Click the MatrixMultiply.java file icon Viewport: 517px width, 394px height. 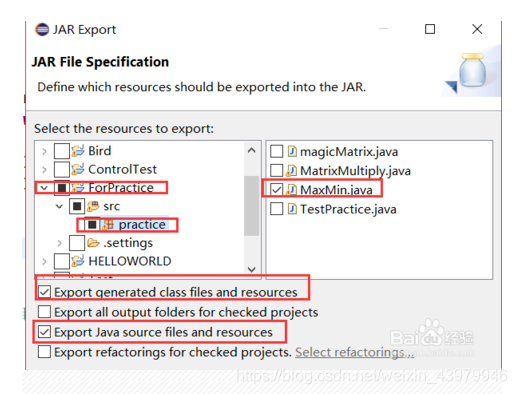[291, 171]
